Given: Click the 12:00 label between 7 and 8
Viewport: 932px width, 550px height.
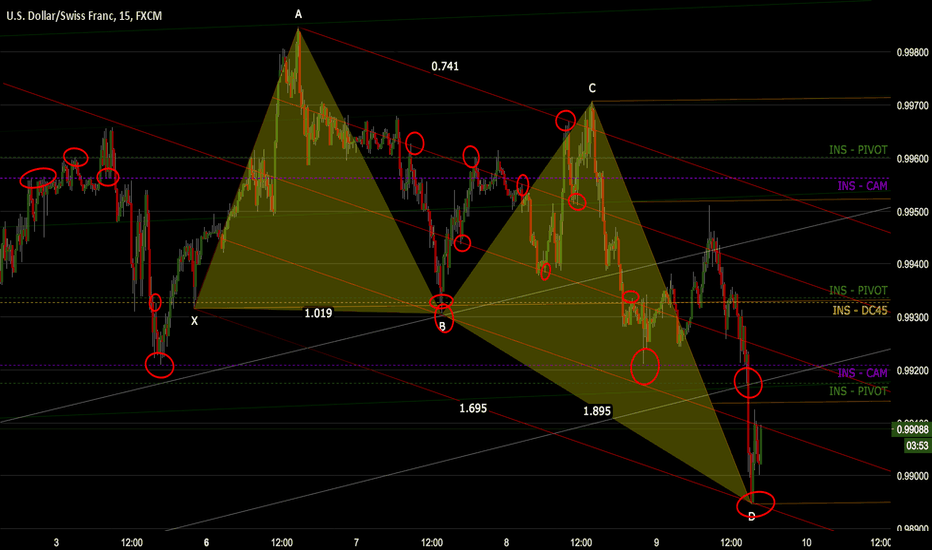Looking at the screenshot, I should click(432, 542).
